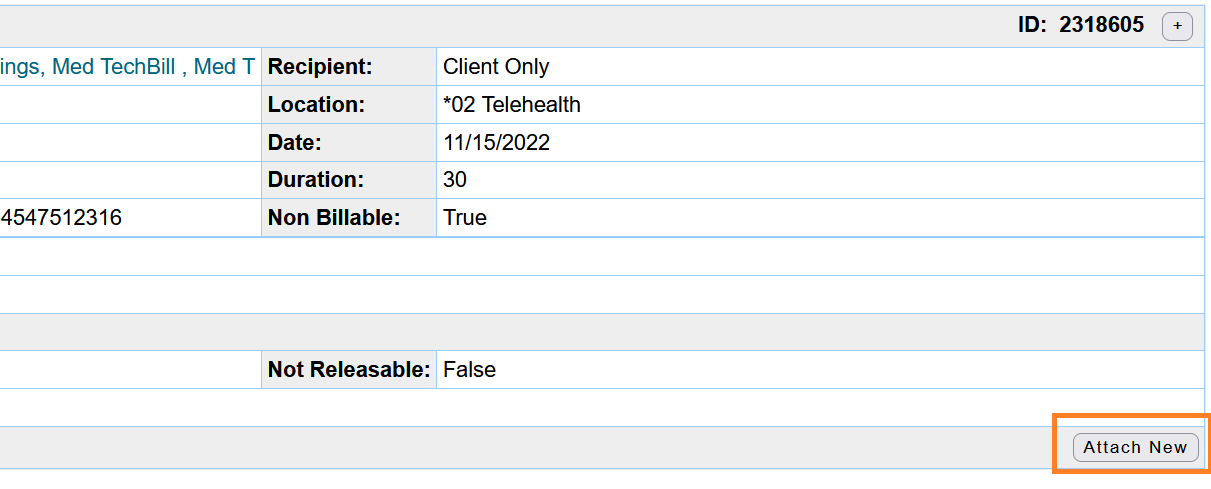Click the number 4547512316

tap(61, 218)
